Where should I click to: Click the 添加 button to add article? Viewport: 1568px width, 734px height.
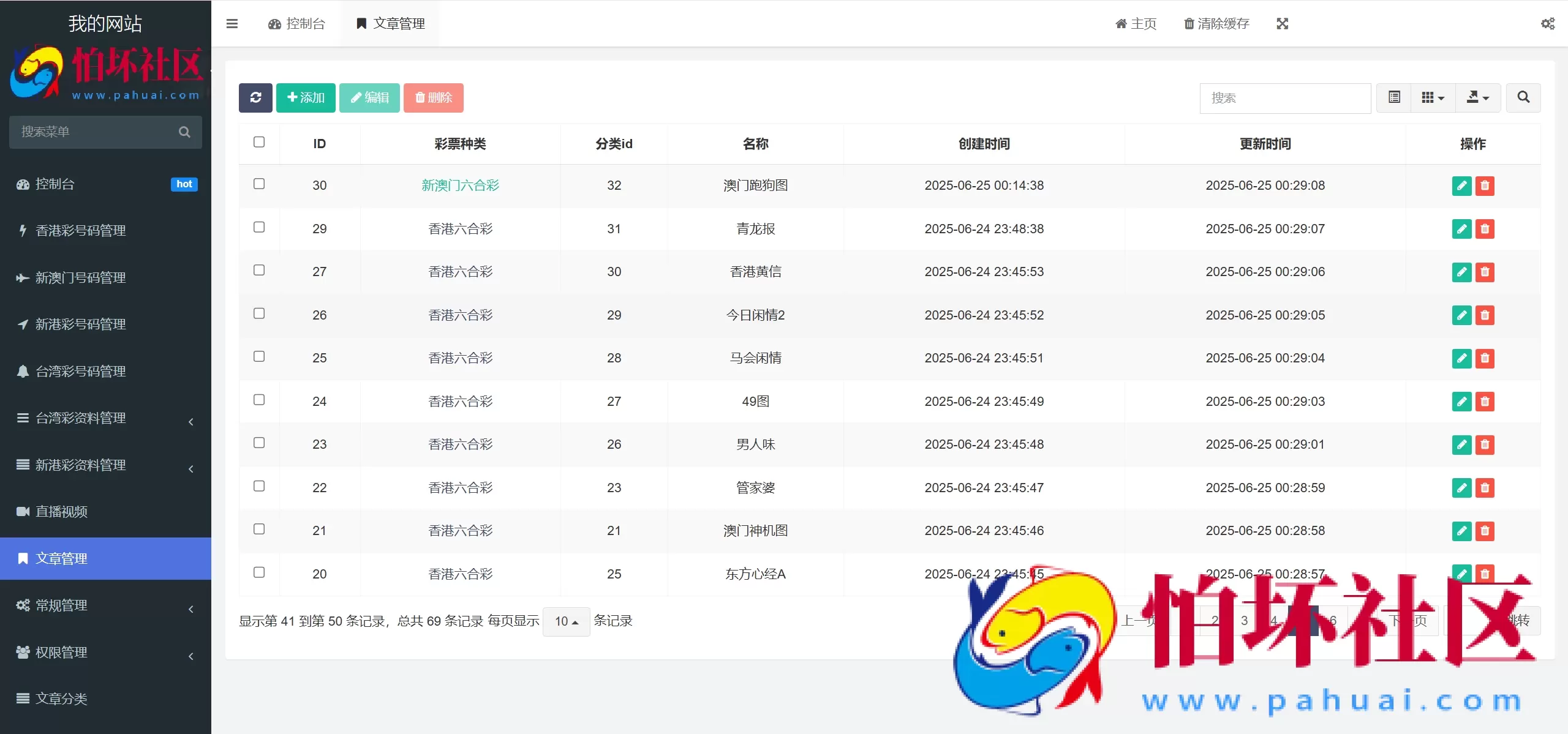[x=305, y=97]
